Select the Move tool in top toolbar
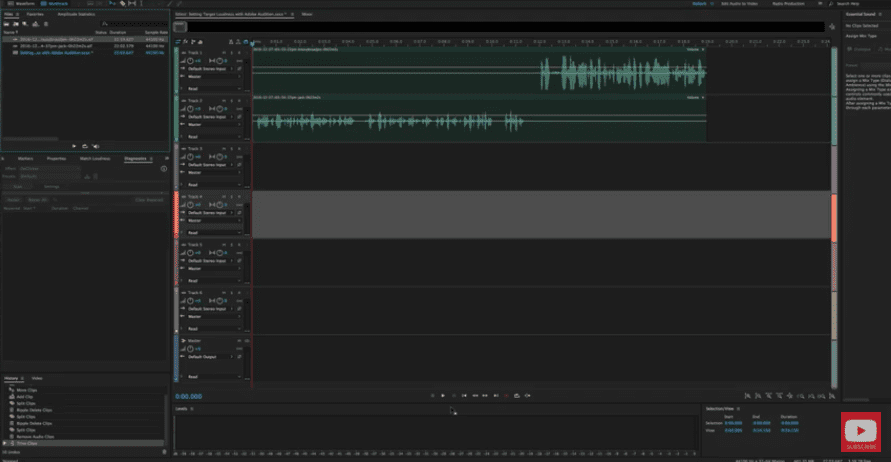This screenshot has height=462, width=891. [x=113, y=3]
